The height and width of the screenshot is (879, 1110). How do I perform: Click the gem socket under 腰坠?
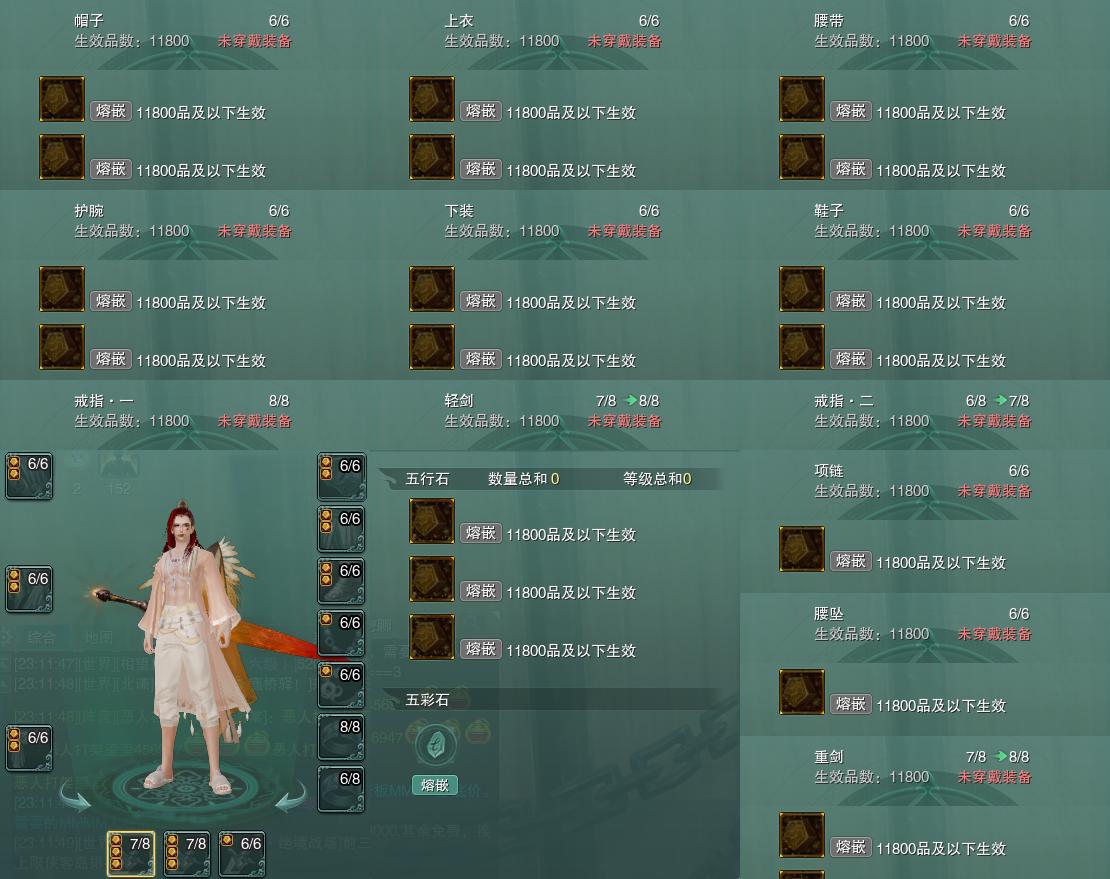801,691
